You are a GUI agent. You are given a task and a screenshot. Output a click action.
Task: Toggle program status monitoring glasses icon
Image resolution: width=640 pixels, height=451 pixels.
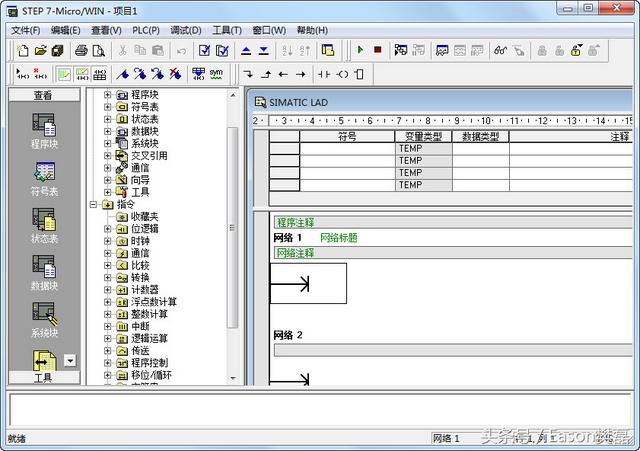pos(500,51)
